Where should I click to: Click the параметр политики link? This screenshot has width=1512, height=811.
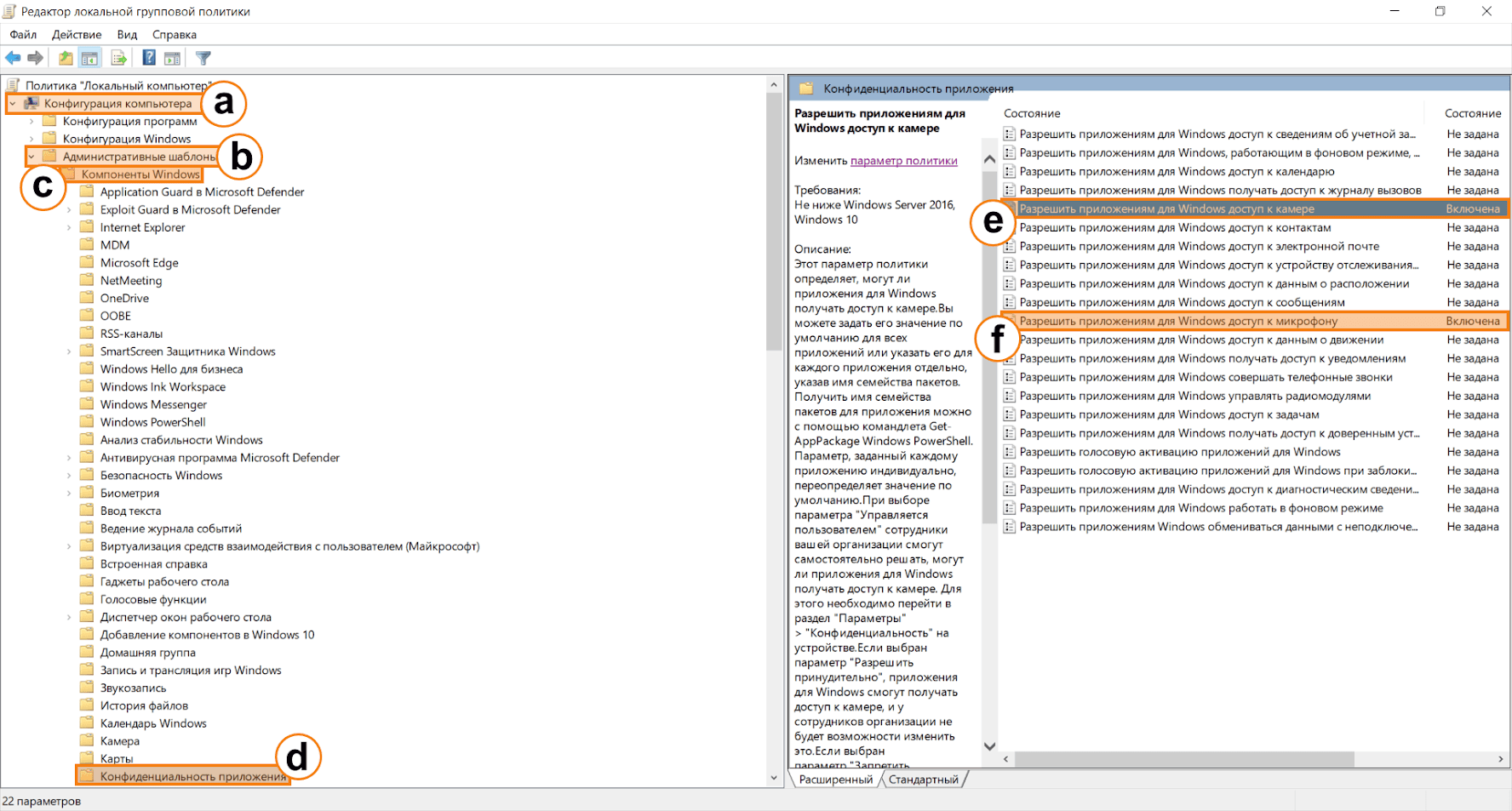(x=904, y=161)
